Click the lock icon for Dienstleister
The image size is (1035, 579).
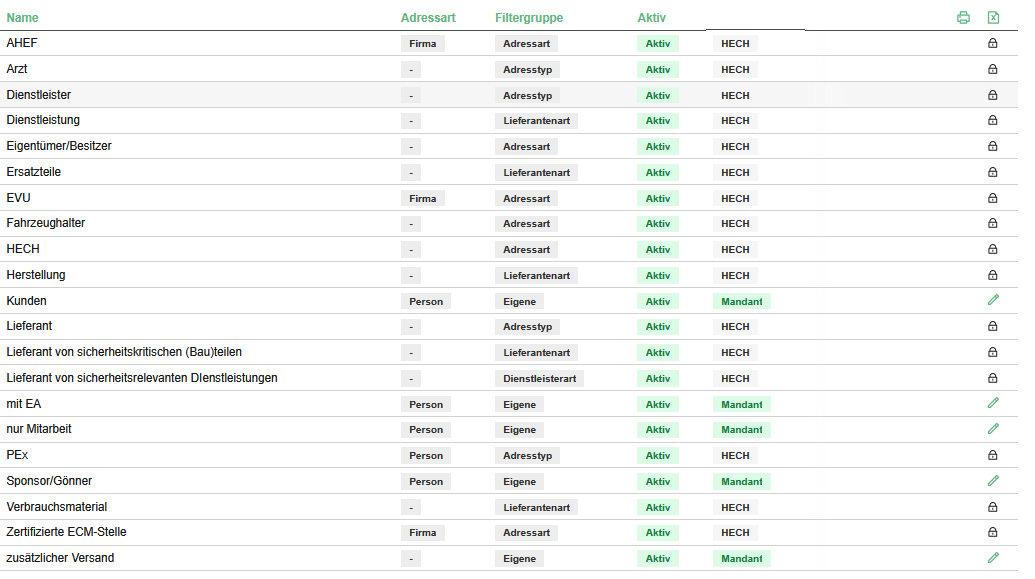click(x=993, y=95)
